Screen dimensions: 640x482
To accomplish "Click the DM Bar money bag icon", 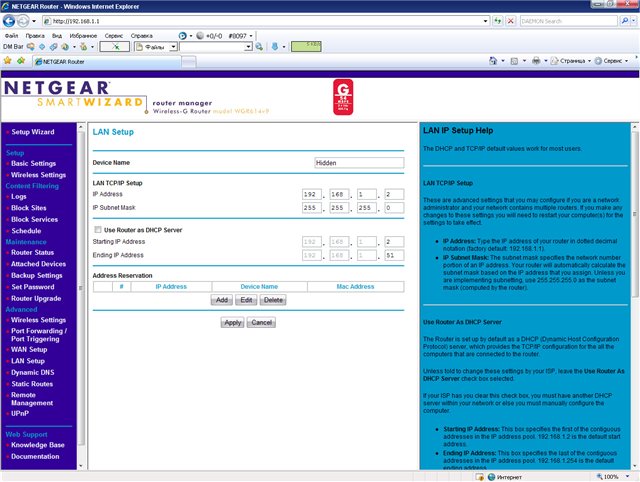I will click(x=84, y=47).
